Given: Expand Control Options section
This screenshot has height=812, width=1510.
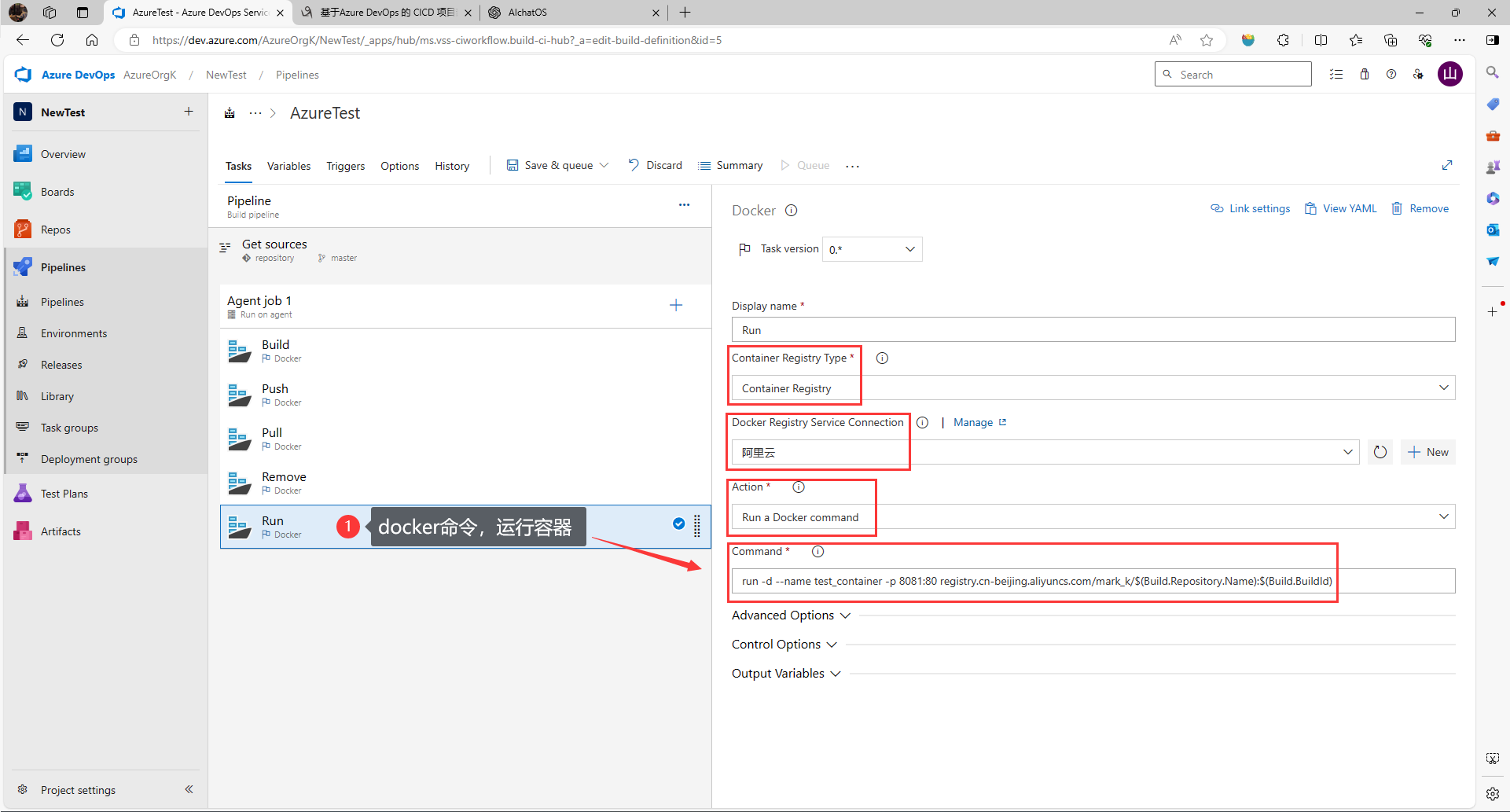Looking at the screenshot, I should click(x=784, y=645).
